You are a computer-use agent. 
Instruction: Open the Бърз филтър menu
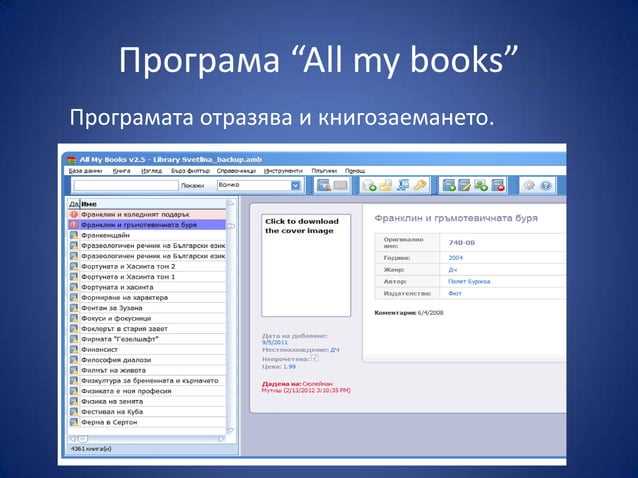[190, 171]
